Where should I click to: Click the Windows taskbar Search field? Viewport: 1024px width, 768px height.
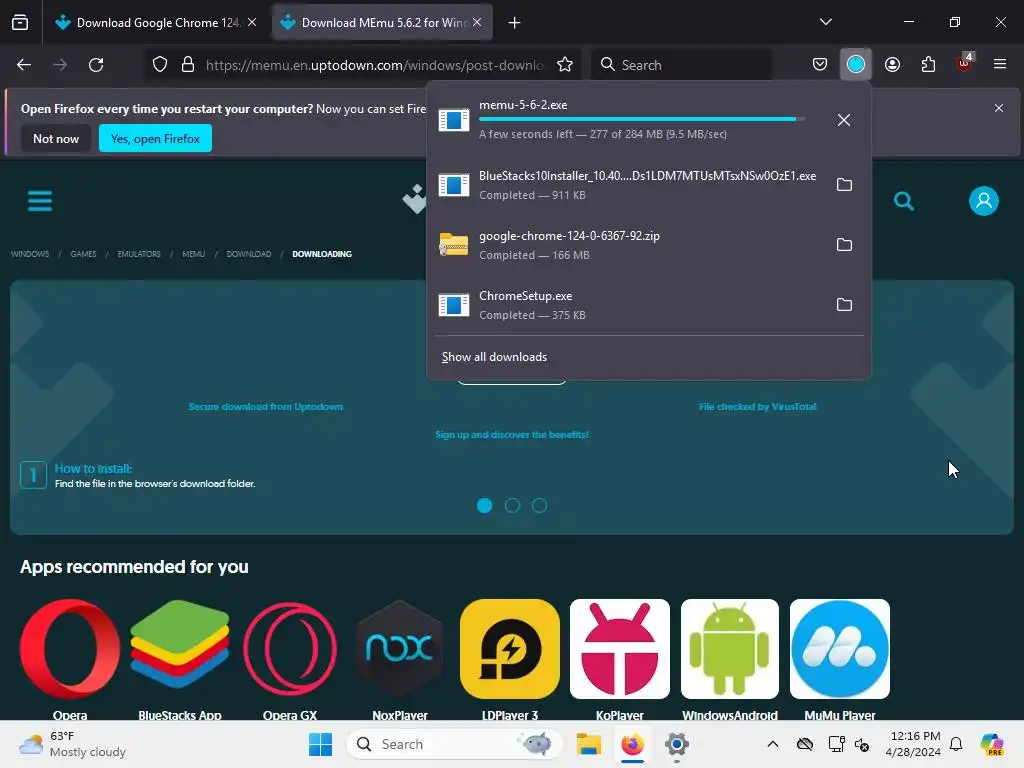tap(455, 744)
